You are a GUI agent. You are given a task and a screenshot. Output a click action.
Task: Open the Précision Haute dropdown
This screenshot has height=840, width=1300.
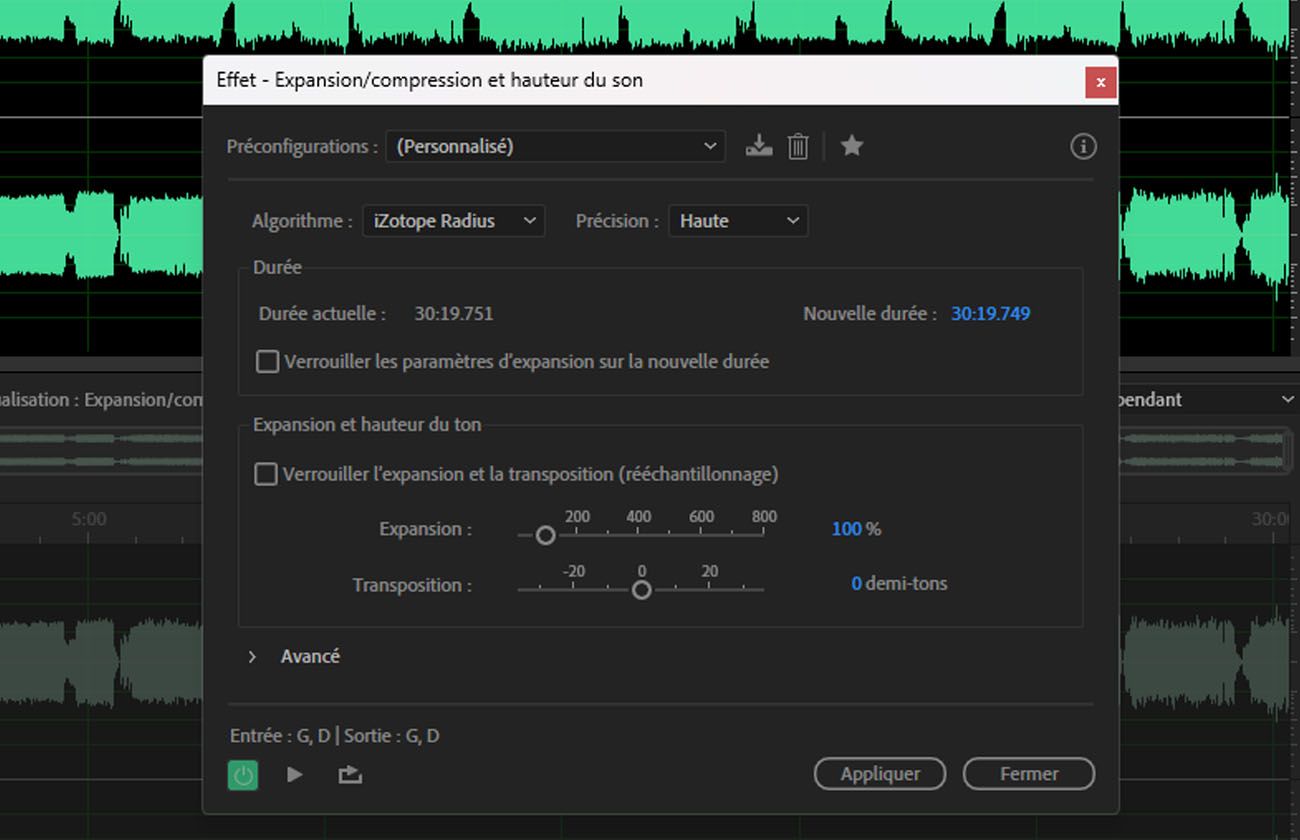point(738,221)
